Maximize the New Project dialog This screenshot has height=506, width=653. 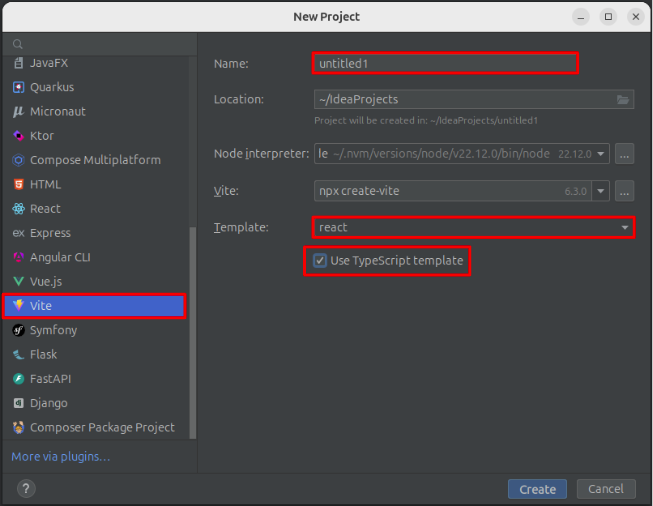click(x=608, y=17)
